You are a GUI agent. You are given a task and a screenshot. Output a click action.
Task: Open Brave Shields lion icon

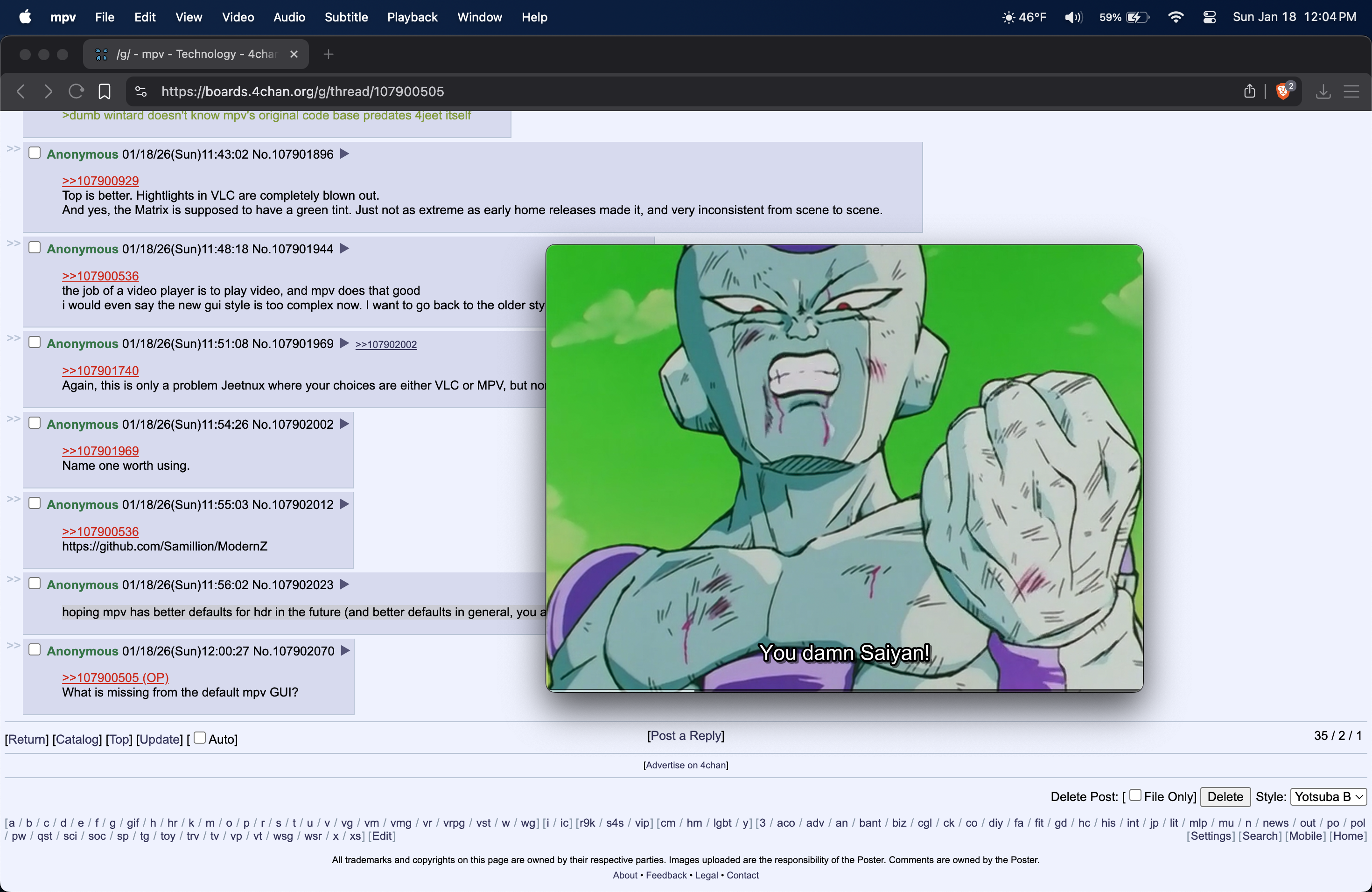point(1283,91)
